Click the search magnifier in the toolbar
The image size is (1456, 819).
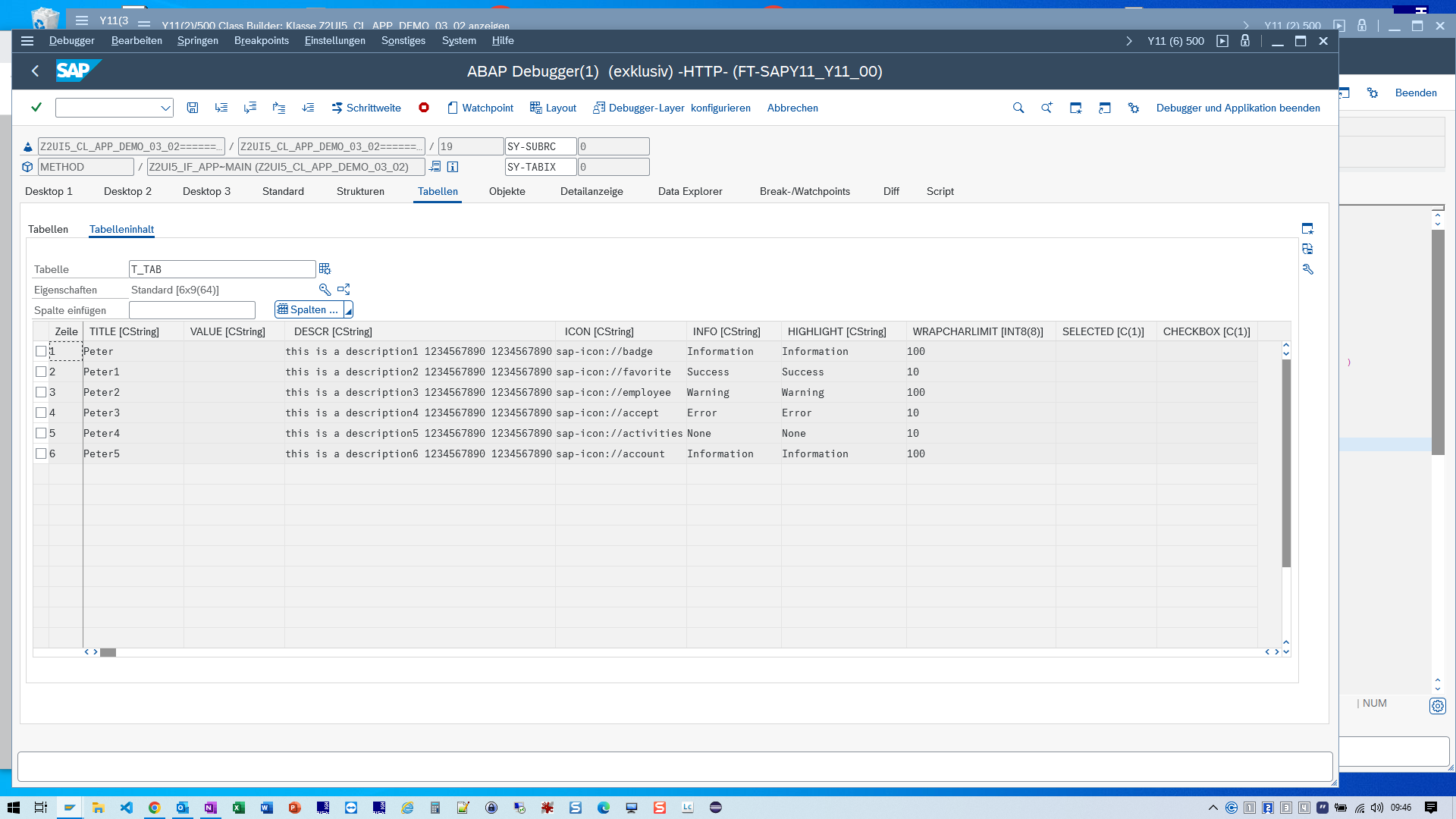coord(1018,108)
